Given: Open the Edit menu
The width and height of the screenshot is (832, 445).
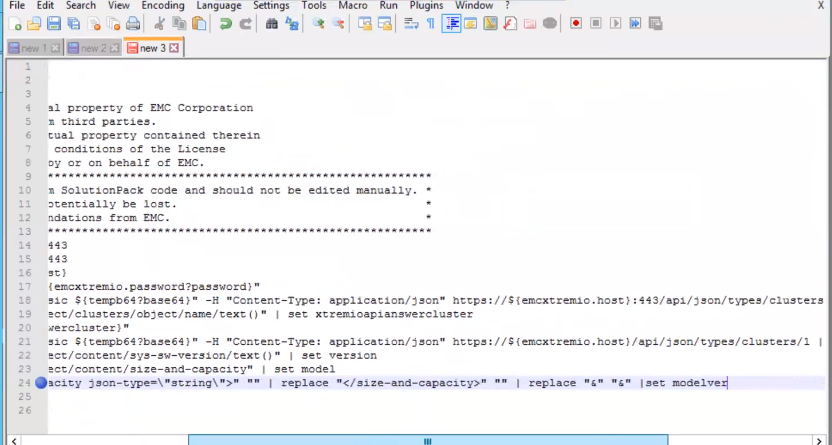Looking at the screenshot, I should (45, 6).
